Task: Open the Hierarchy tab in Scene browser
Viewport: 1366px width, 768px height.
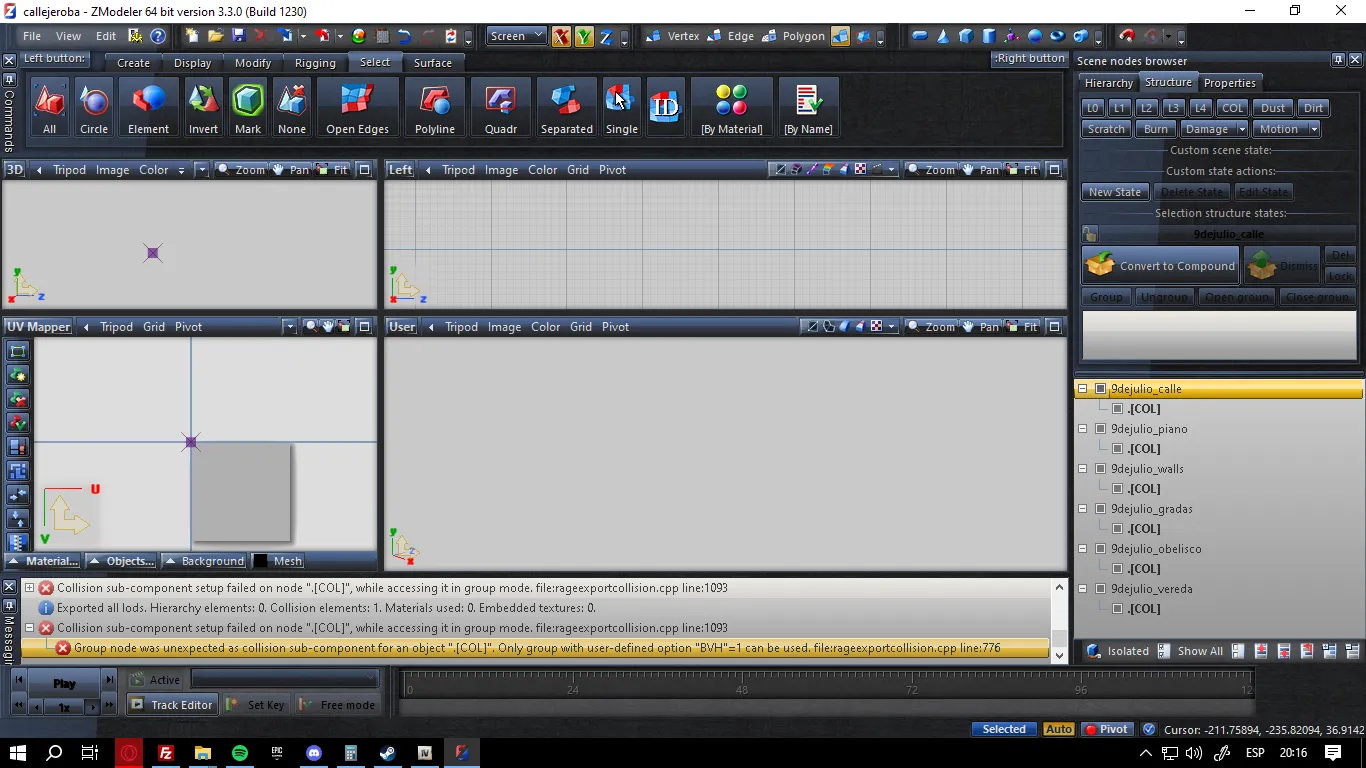Action: click(x=1108, y=83)
